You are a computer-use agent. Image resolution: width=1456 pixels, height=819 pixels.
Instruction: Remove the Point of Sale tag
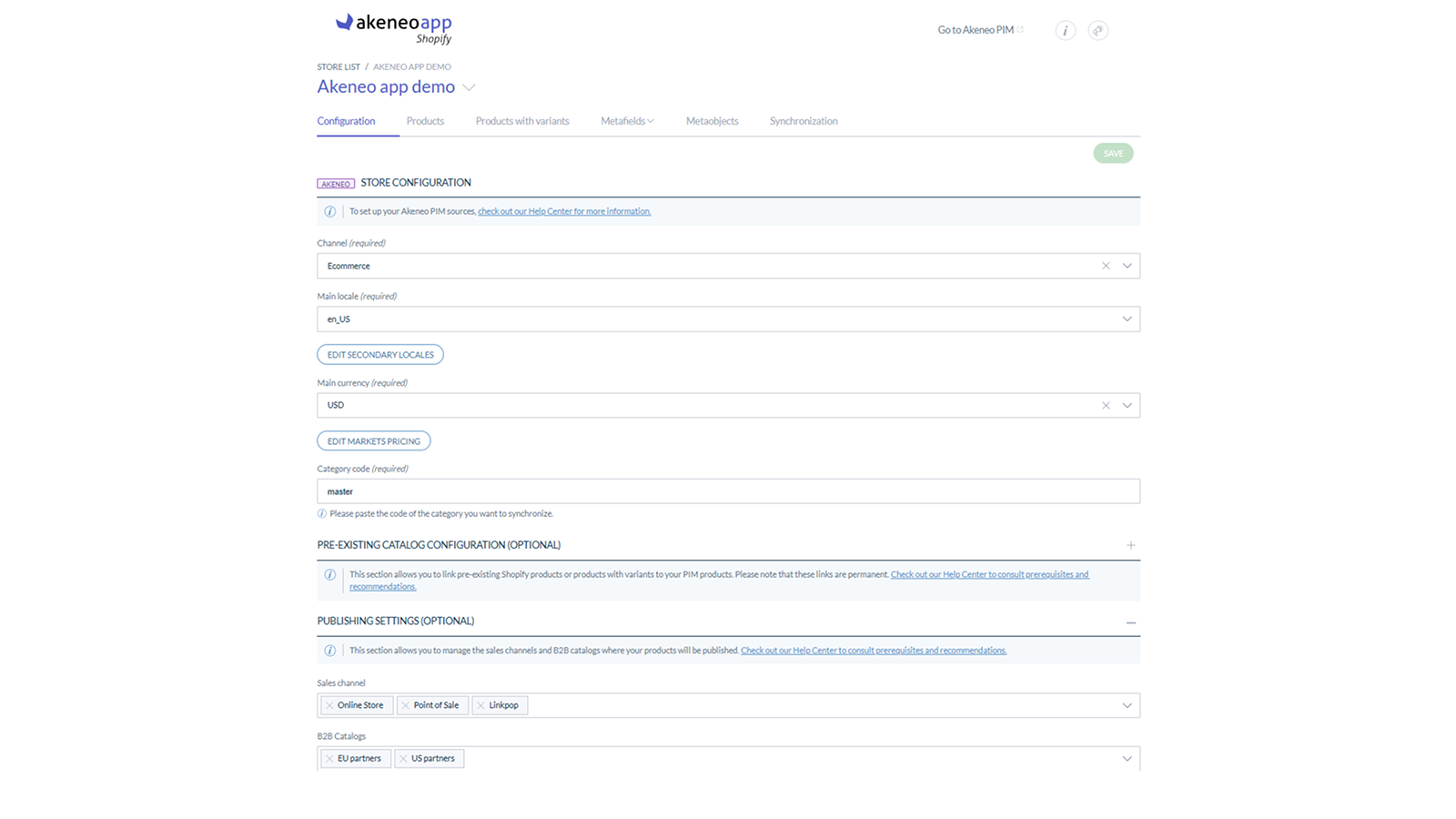pos(406,705)
